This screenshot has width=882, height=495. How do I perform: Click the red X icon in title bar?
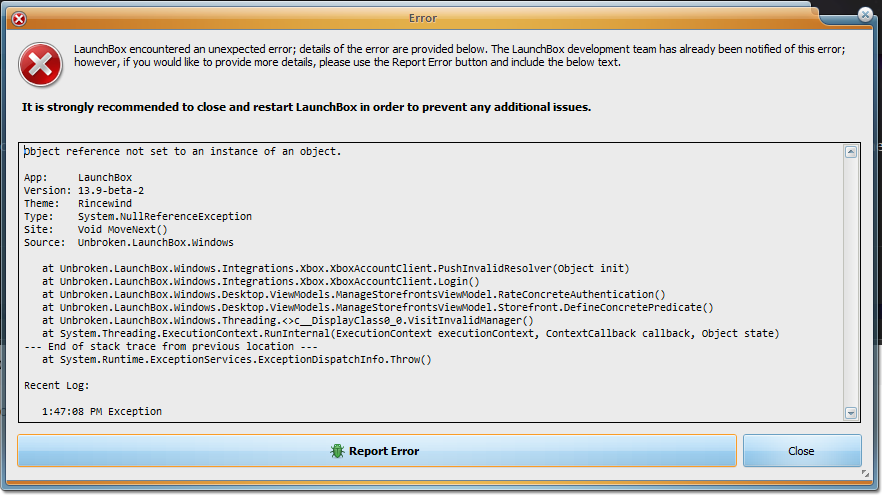[19, 19]
